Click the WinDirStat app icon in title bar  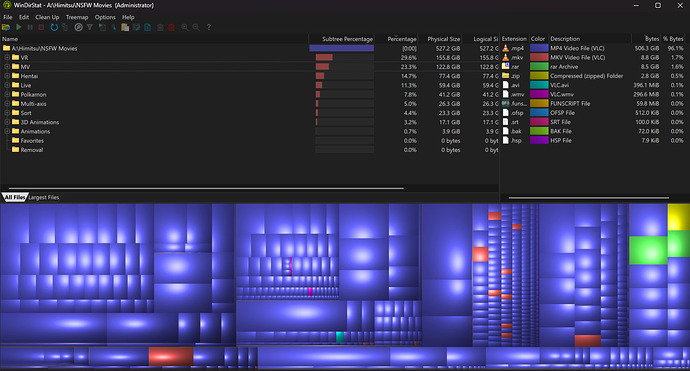pyautogui.click(x=7, y=5)
